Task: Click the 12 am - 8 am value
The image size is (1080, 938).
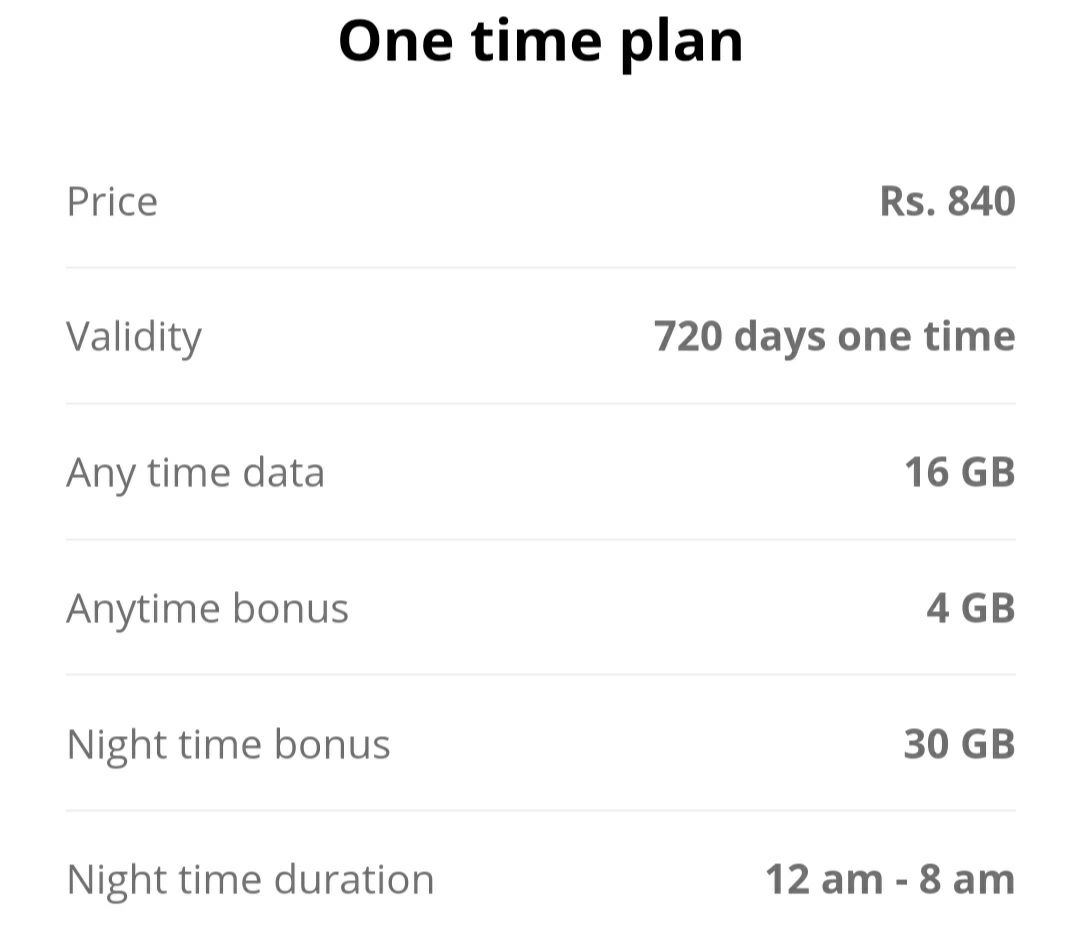Action: tap(891, 879)
